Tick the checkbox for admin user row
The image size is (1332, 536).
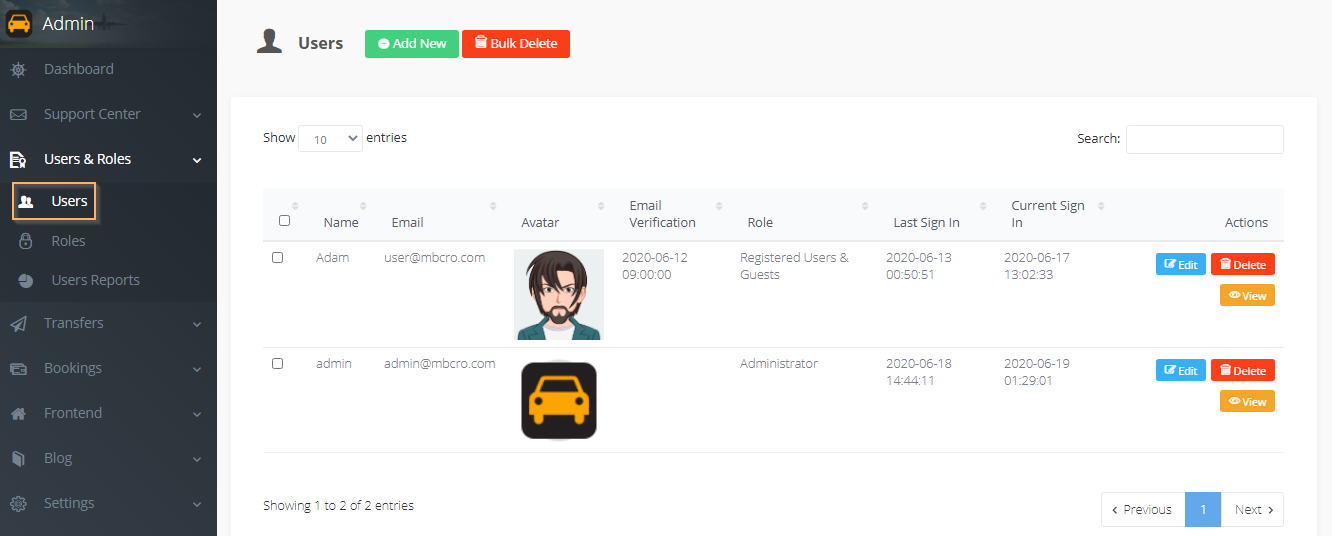tap(278, 364)
